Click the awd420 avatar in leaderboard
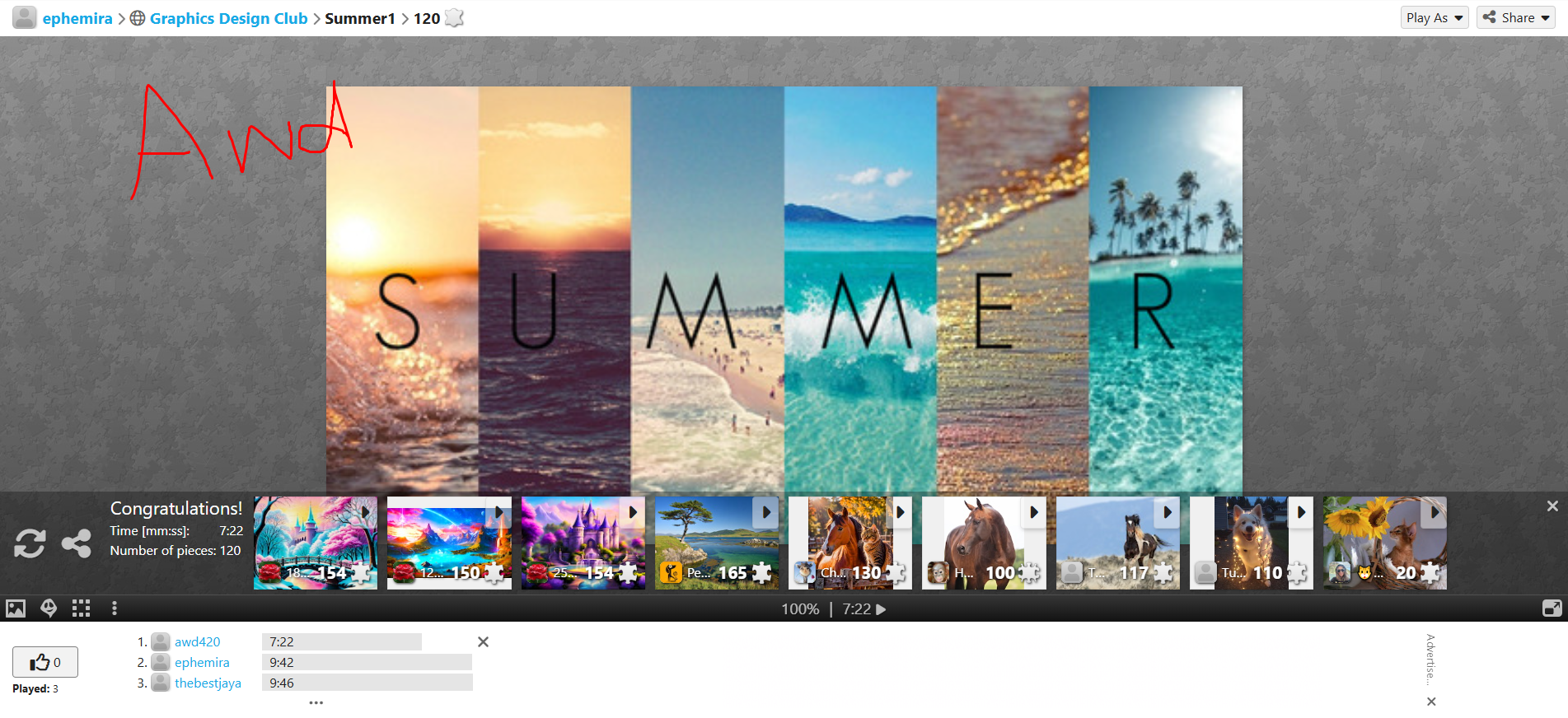This screenshot has height=718, width=1568. click(x=161, y=641)
